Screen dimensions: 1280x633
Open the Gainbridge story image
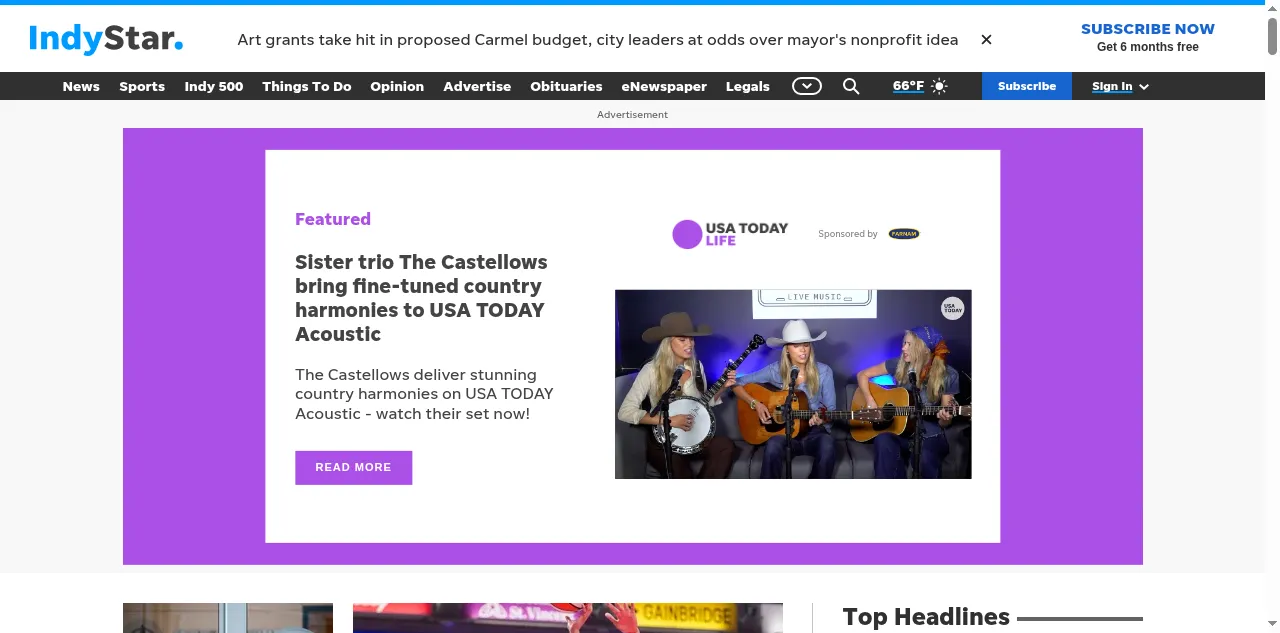(x=568, y=618)
